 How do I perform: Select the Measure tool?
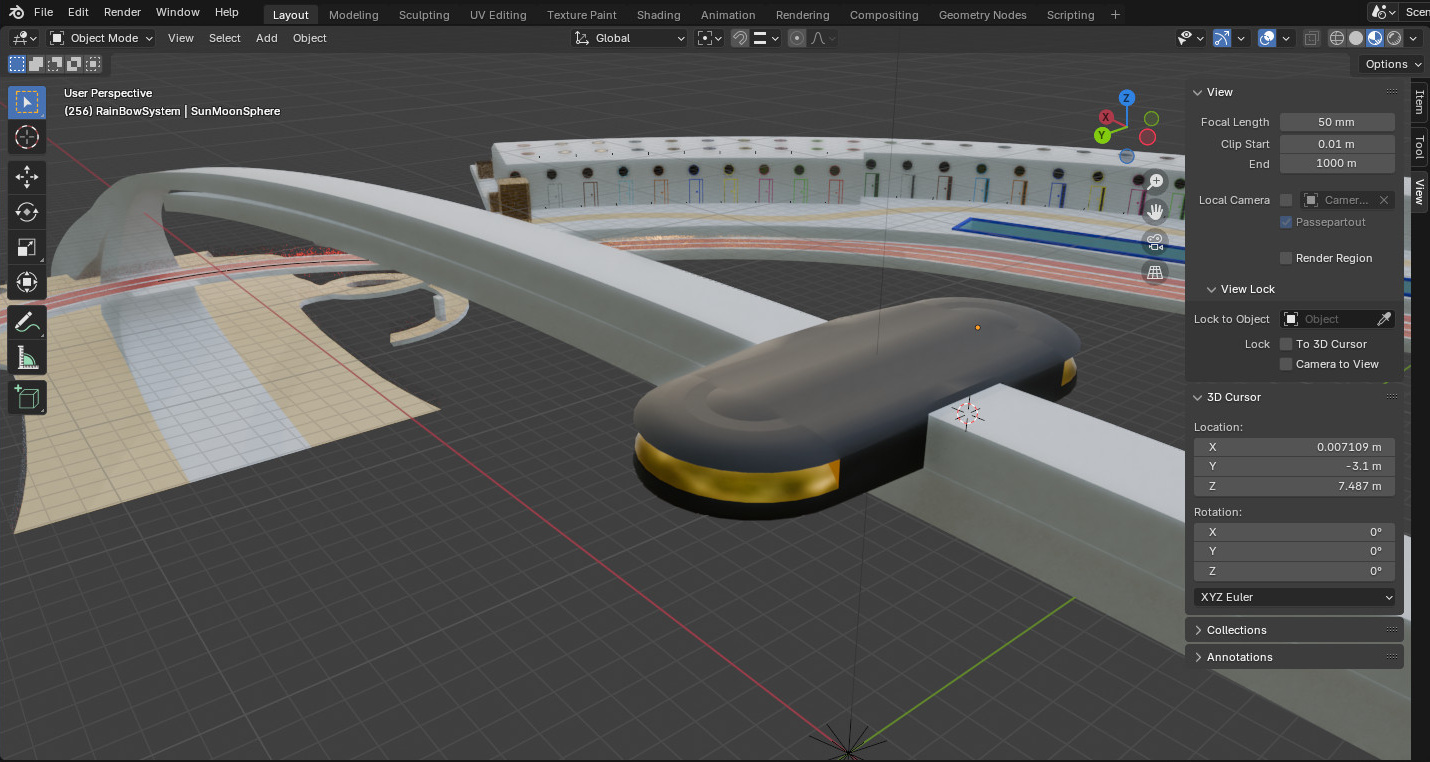[x=27, y=357]
